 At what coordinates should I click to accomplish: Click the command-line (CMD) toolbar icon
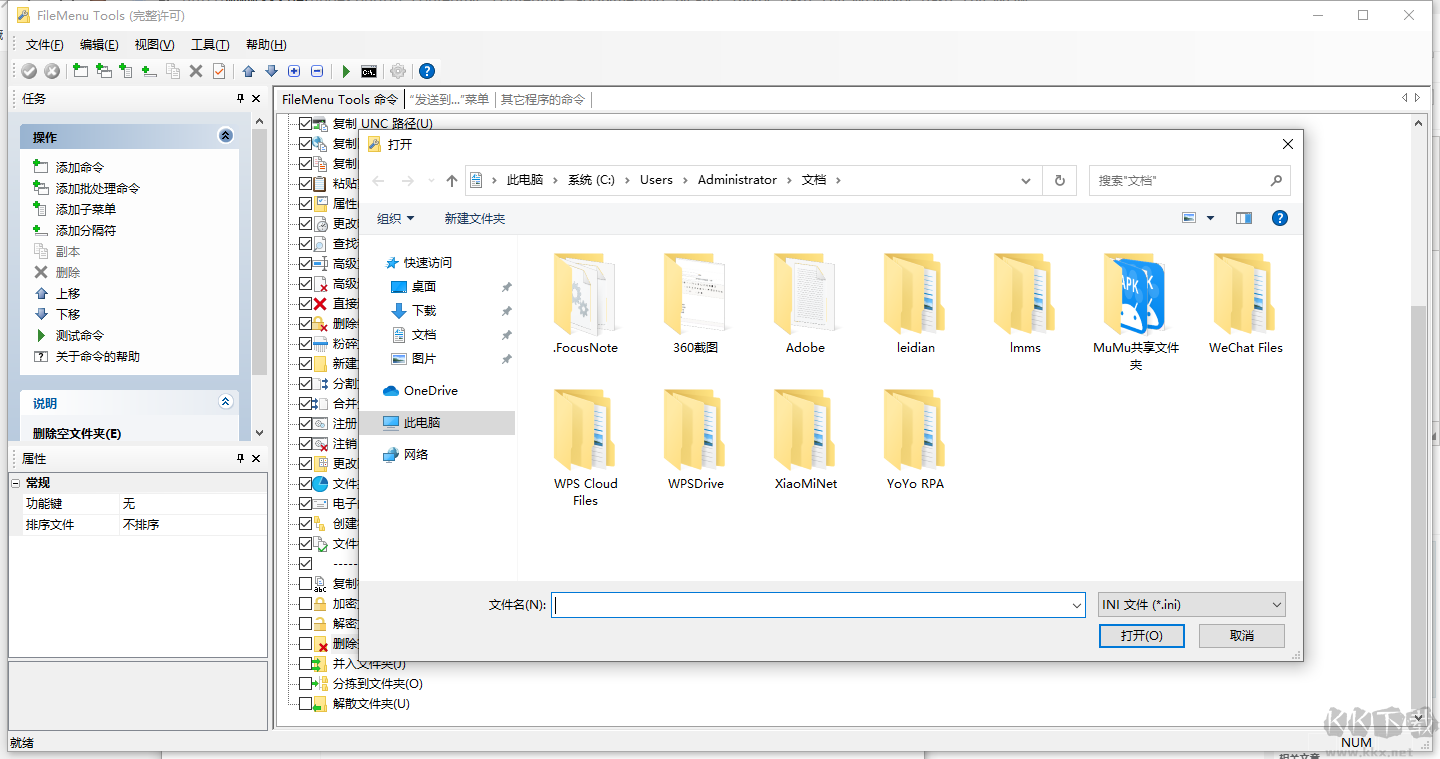coord(370,71)
